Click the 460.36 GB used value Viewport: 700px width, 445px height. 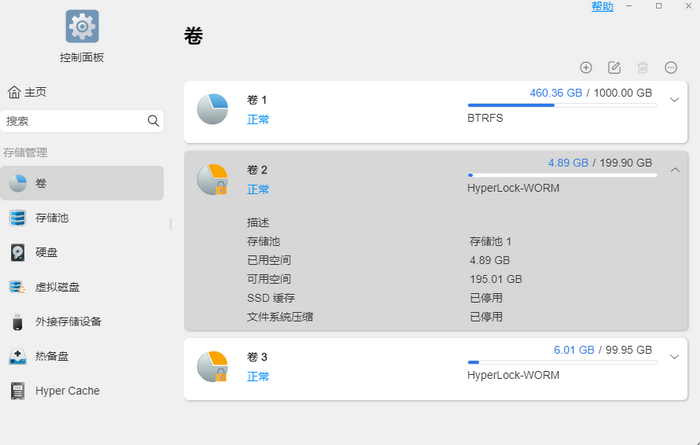click(556, 93)
